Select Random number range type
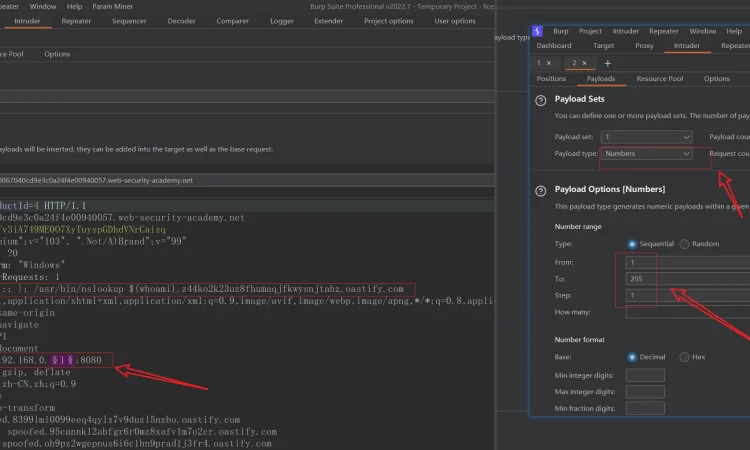This screenshot has width=750, height=450. 684,244
